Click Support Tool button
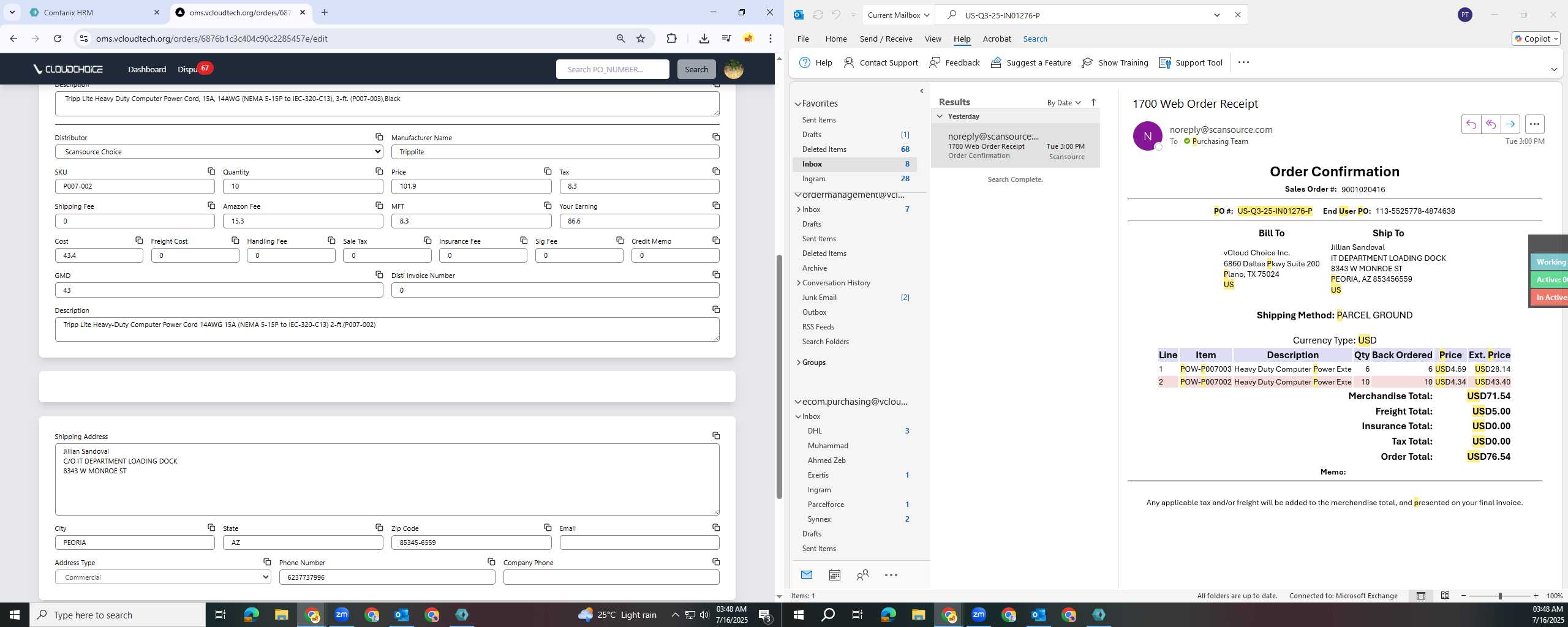Viewport: 1568px width, 627px height. tap(1191, 62)
